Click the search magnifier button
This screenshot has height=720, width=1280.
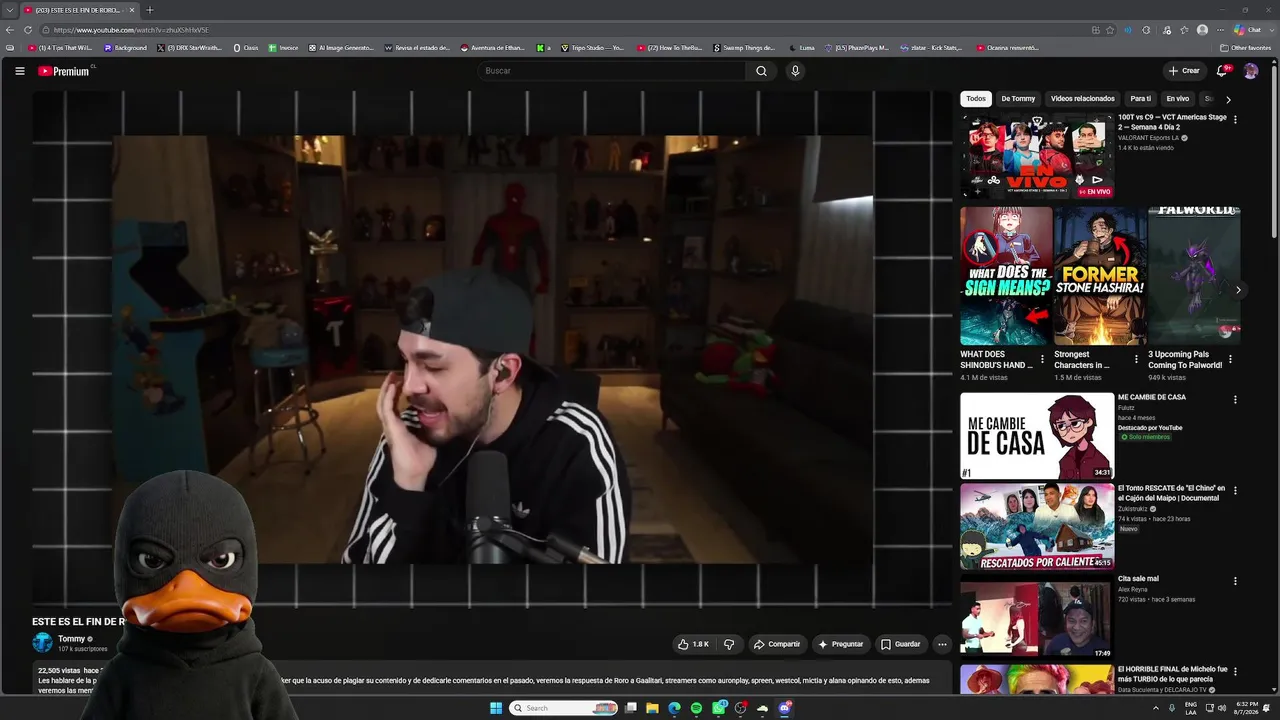coord(761,71)
